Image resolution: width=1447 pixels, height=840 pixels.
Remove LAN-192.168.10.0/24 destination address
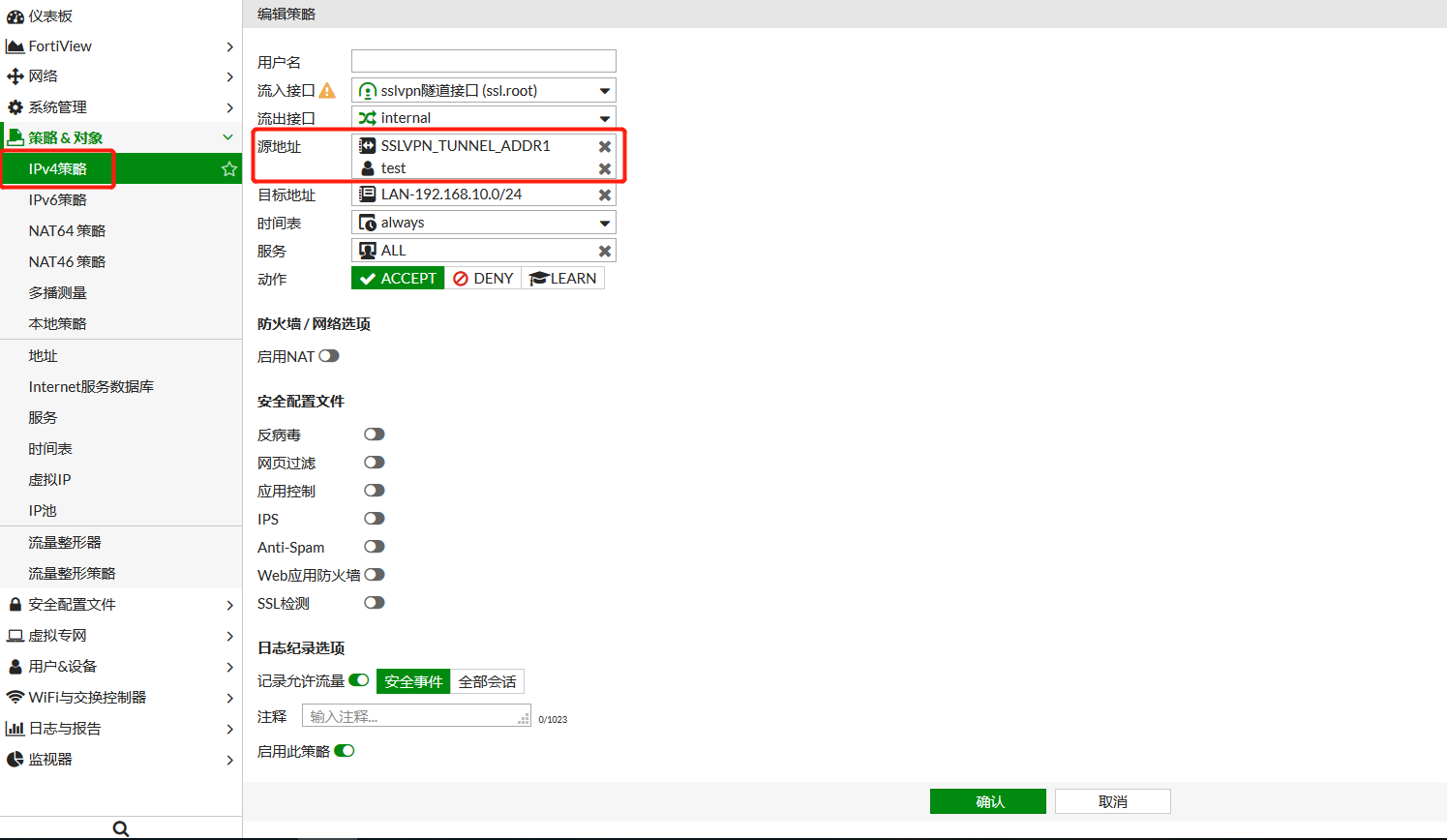(x=605, y=195)
